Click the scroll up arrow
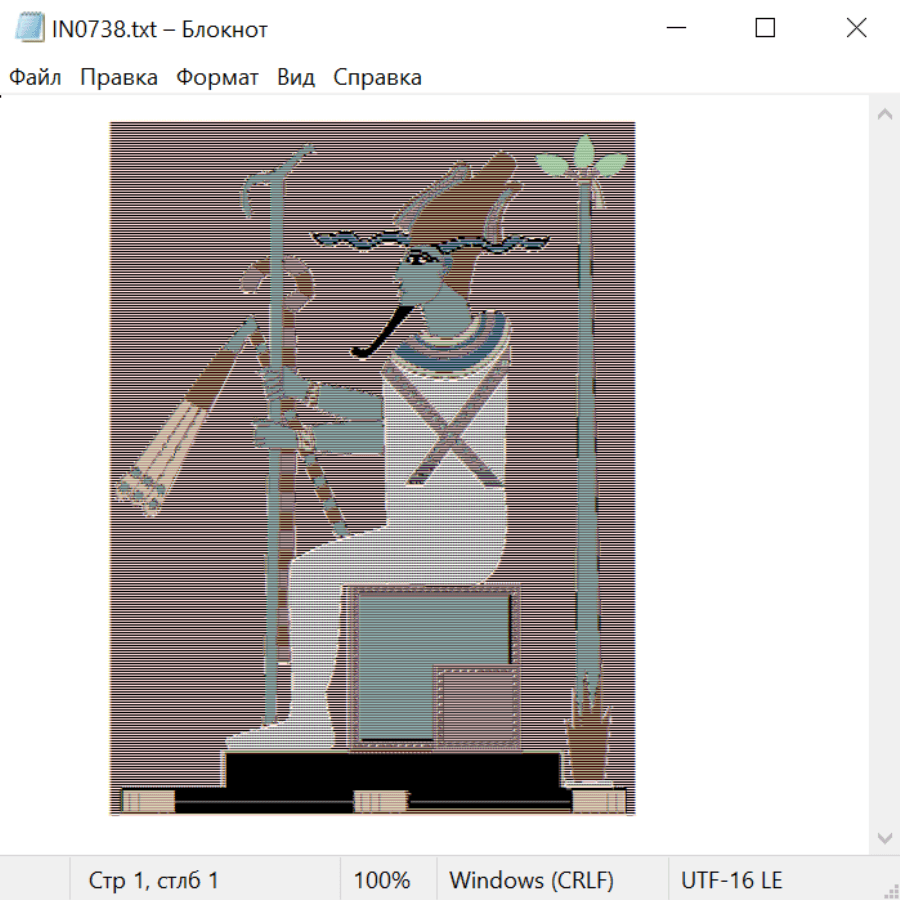This screenshot has height=900, width=900. (x=884, y=114)
